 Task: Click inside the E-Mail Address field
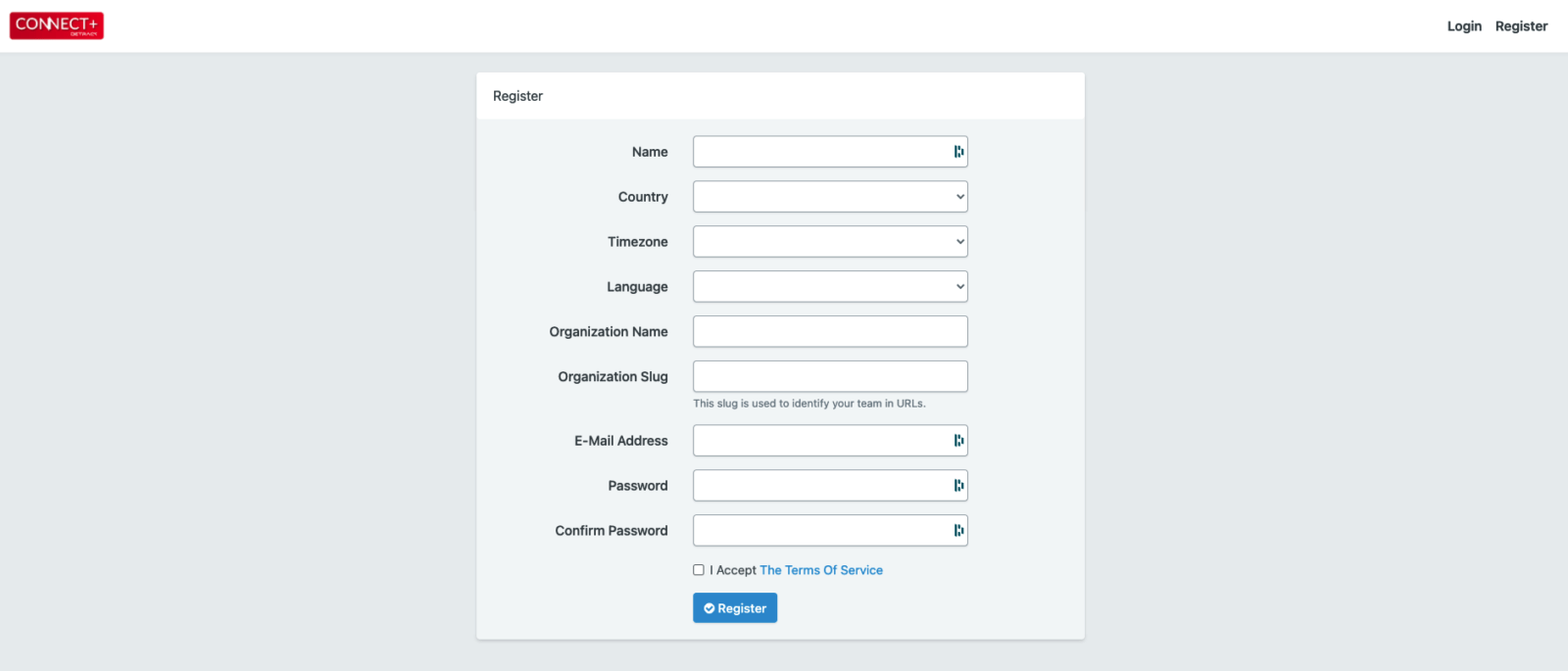pos(820,441)
